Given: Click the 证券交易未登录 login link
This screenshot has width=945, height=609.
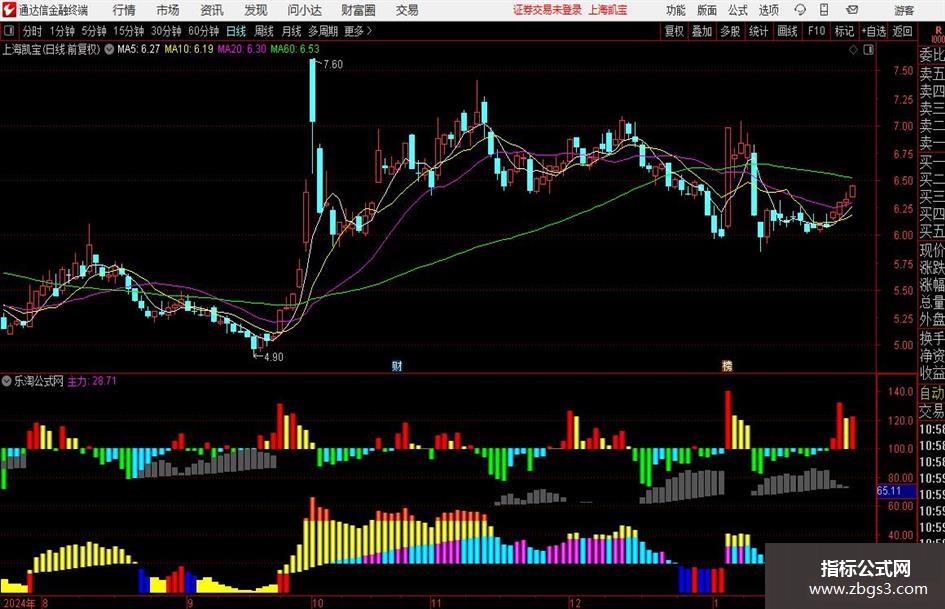Looking at the screenshot, I should tap(547, 10).
